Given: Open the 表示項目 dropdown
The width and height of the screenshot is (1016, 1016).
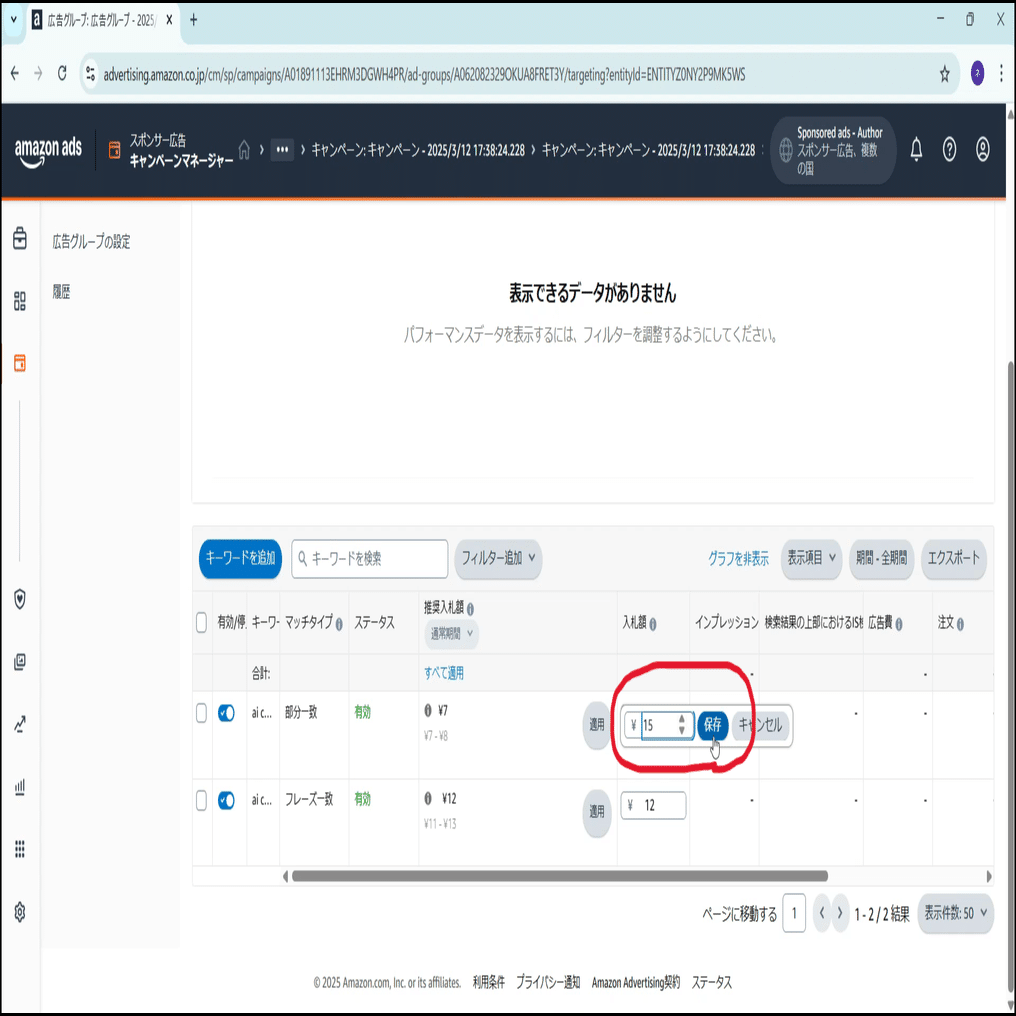Looking at the screenshot, I should [811, 558].
